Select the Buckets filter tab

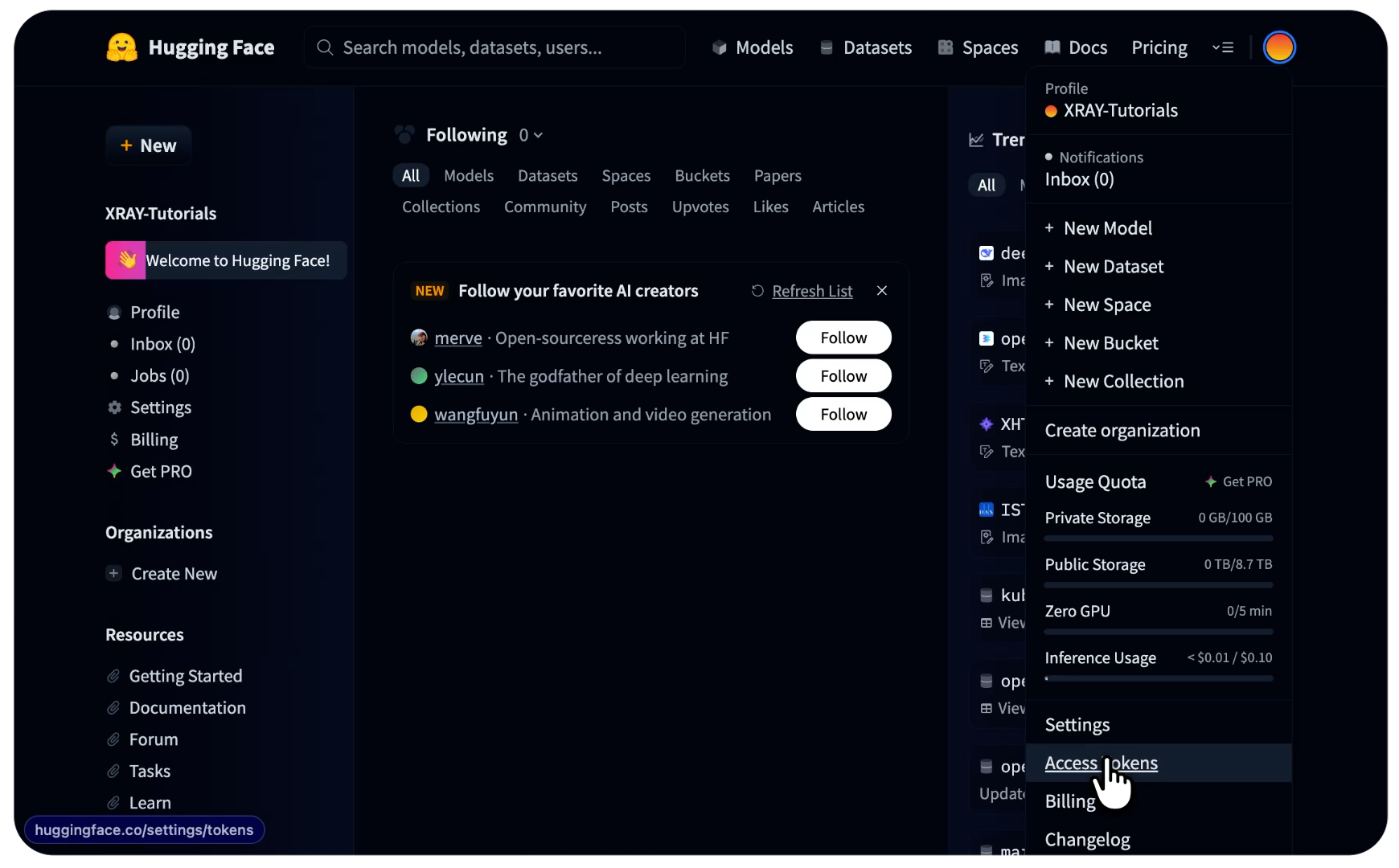tap(702, 175)
